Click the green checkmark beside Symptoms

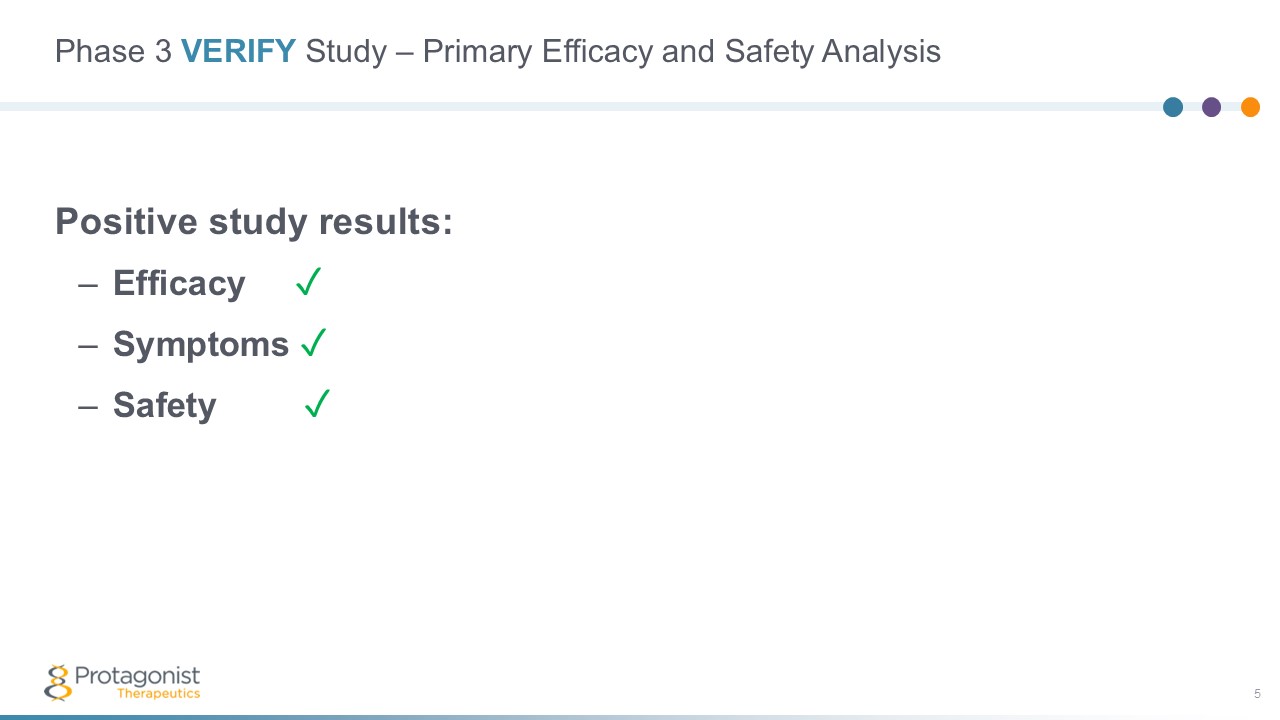tap(313, 343)
